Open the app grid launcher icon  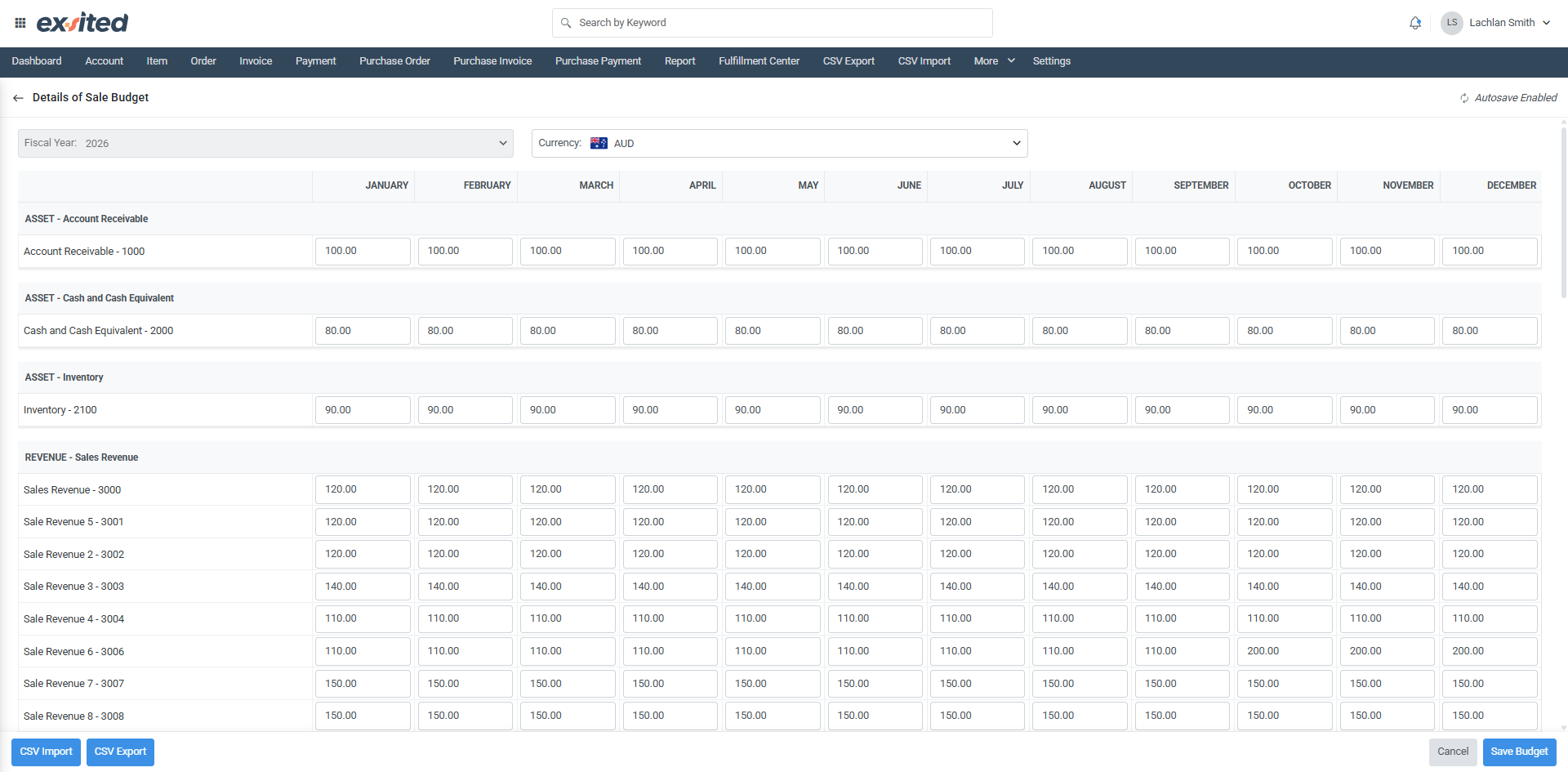pyautogui.click(x=20, y=23)
